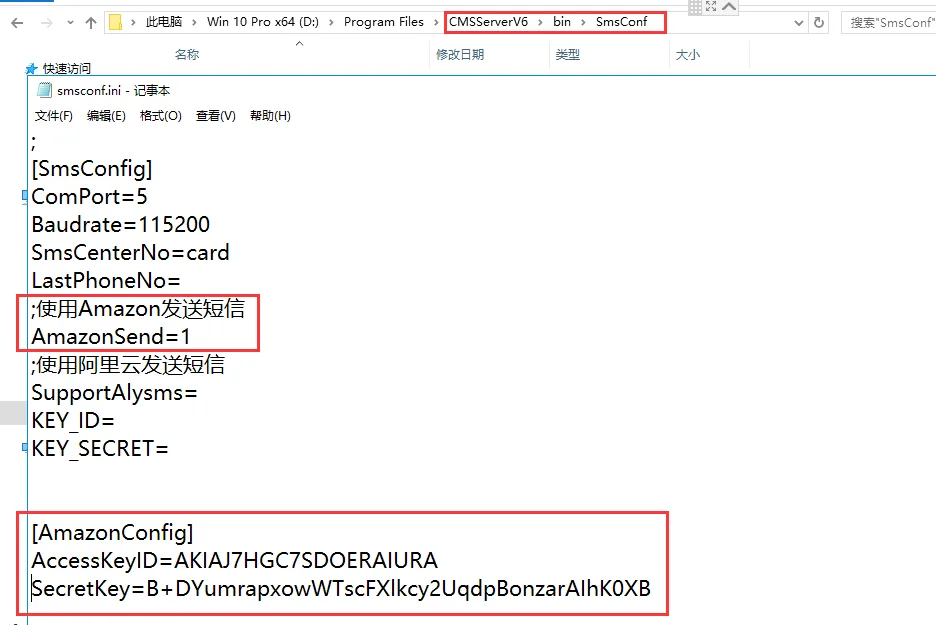Open the 格式(O) menu in Notepad

click(161, 115)
